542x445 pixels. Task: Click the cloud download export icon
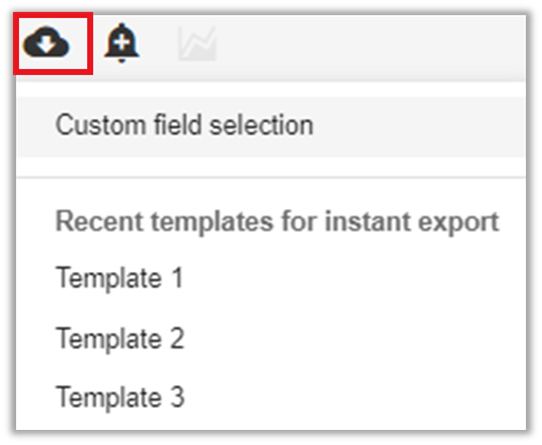[46, 42]
